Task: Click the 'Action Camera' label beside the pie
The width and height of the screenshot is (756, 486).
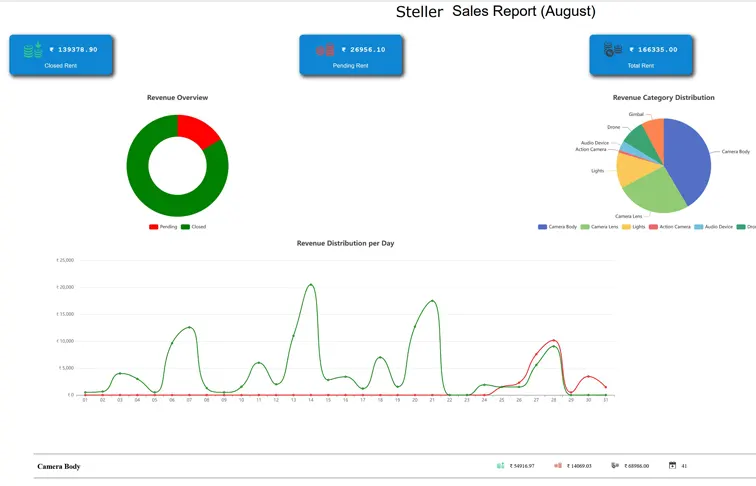Action: pyautogui.click(x=591, y=149)
